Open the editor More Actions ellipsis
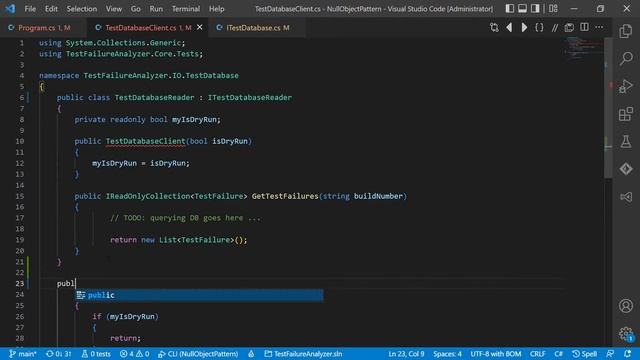640x360 pixels. [x=599, y=27]
